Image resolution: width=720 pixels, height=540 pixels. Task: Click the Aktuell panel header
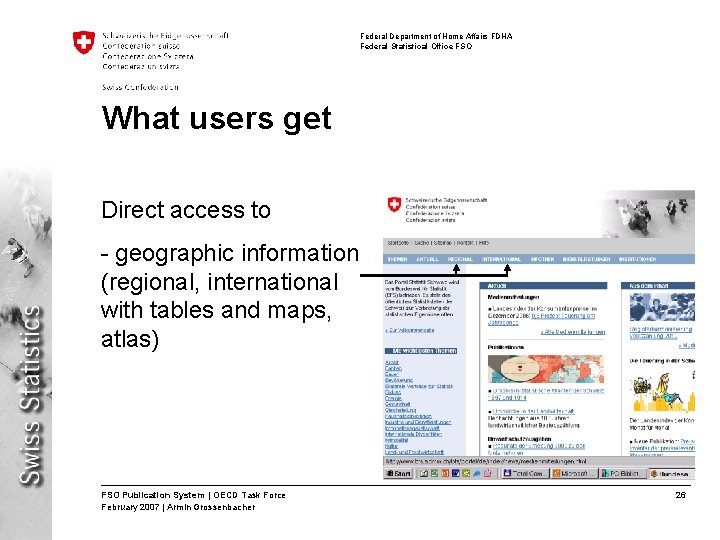(x=543, y=286)
